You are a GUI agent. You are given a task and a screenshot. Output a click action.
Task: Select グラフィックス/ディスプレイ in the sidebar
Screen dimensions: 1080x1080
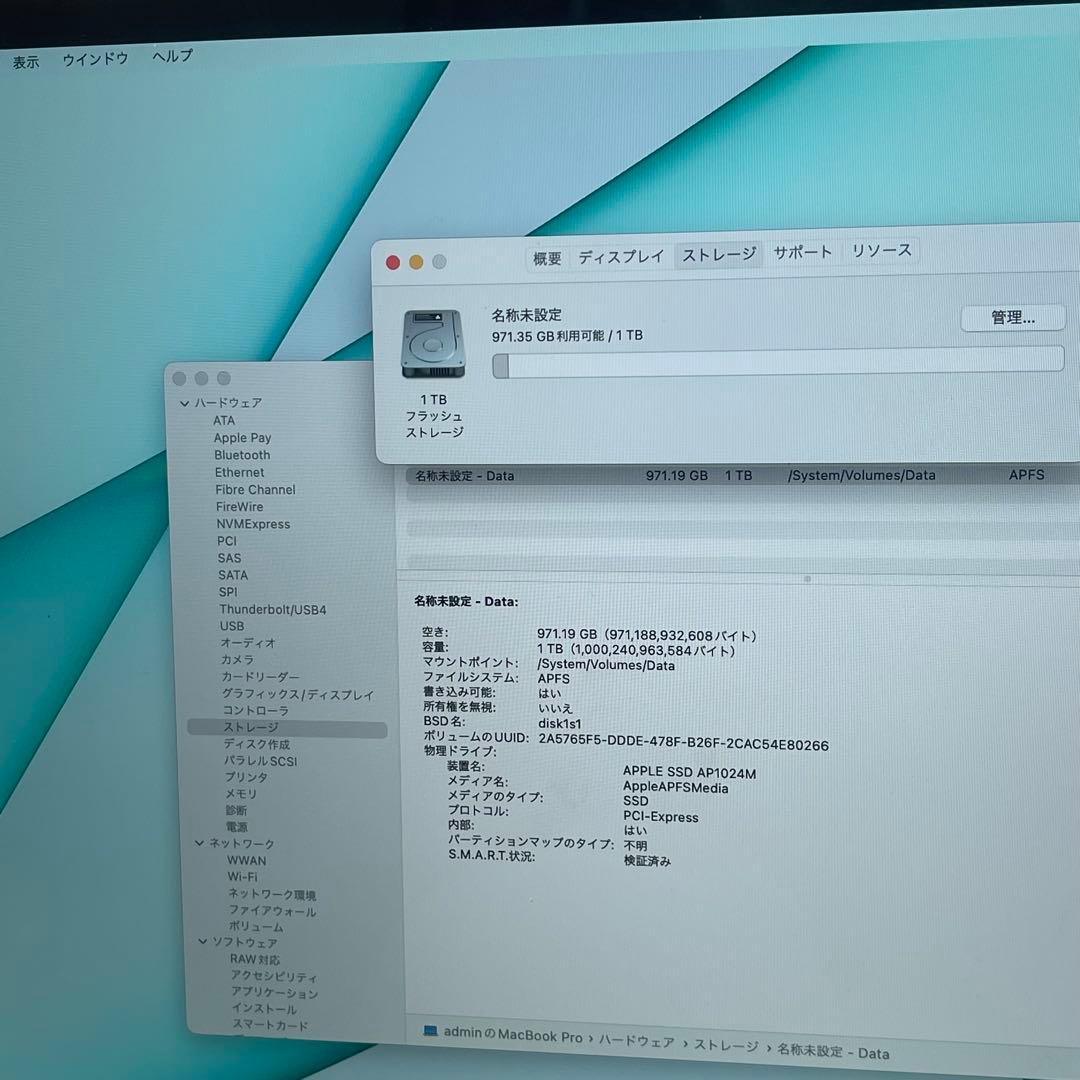(x=298, y=693)
